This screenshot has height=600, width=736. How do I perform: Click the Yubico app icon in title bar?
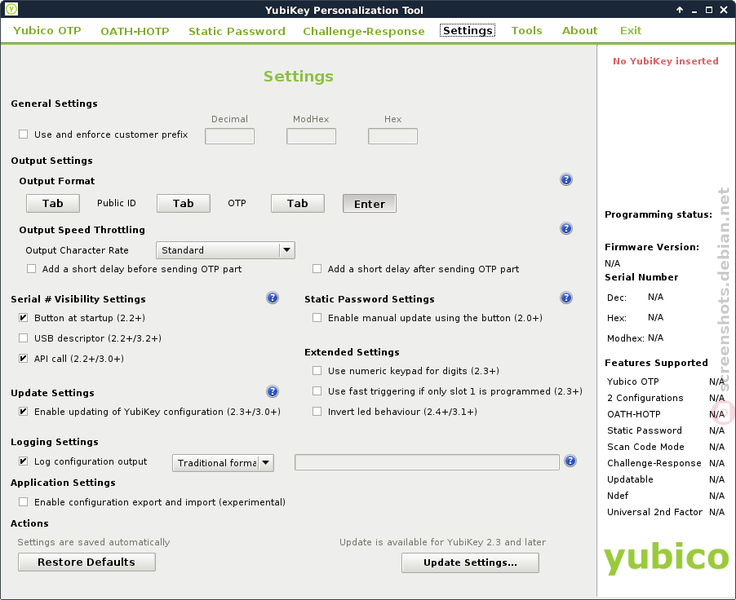tap(11, 9)
